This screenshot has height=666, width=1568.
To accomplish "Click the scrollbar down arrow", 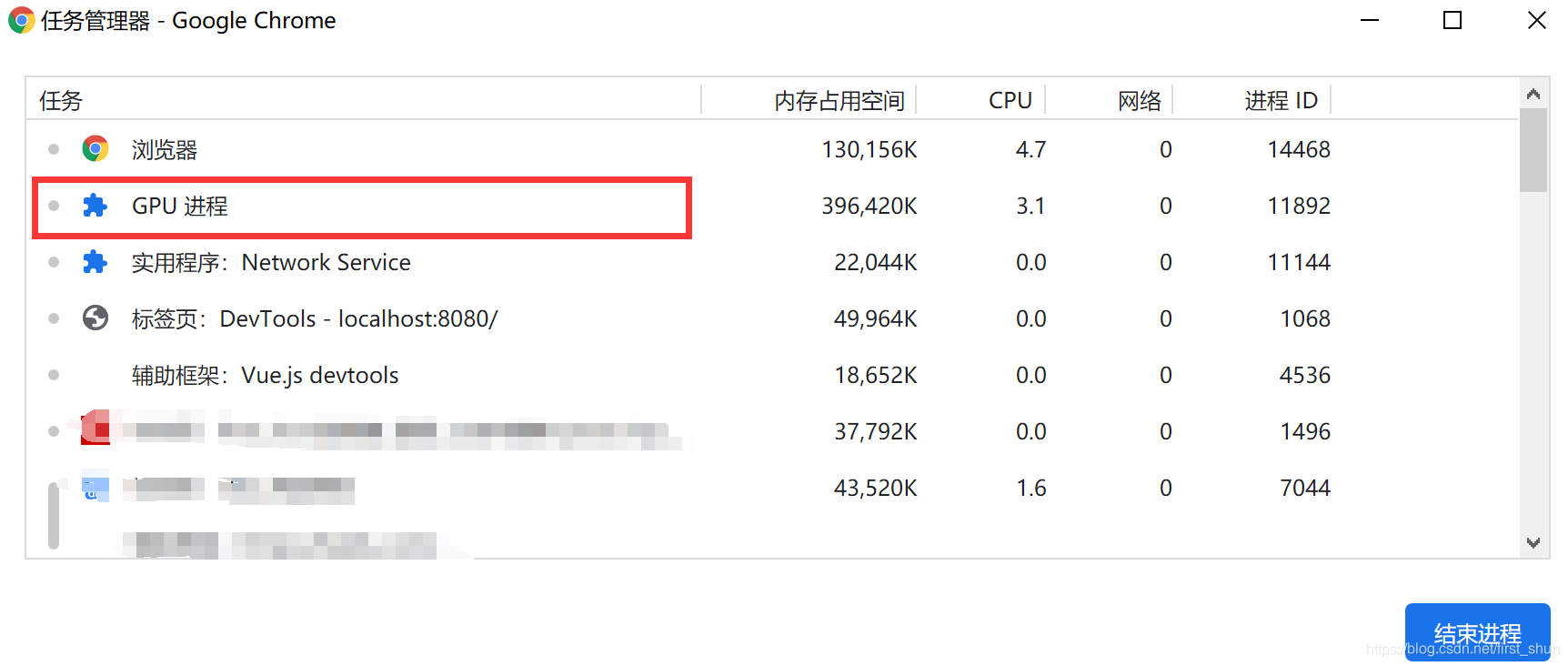I will click(1533, 543).
